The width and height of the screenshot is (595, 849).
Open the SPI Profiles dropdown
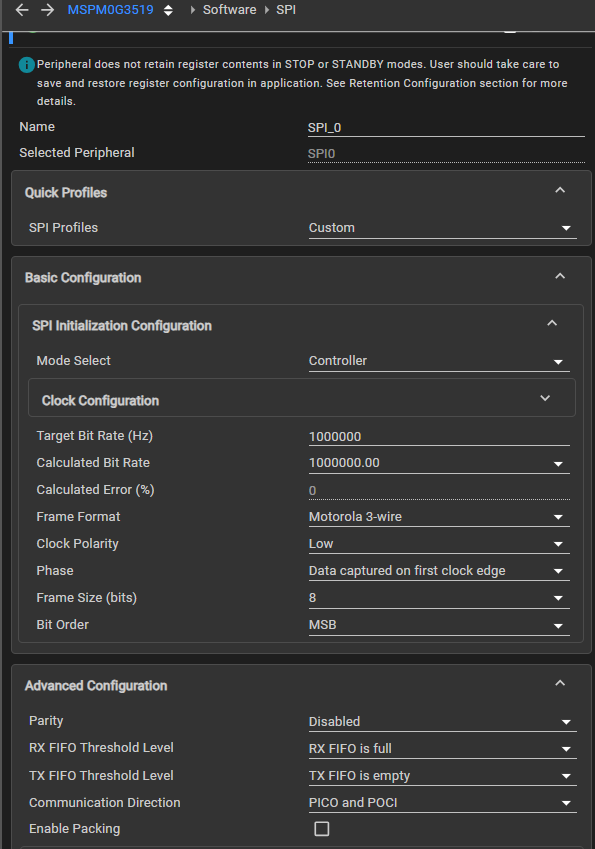tap(442, 228)
